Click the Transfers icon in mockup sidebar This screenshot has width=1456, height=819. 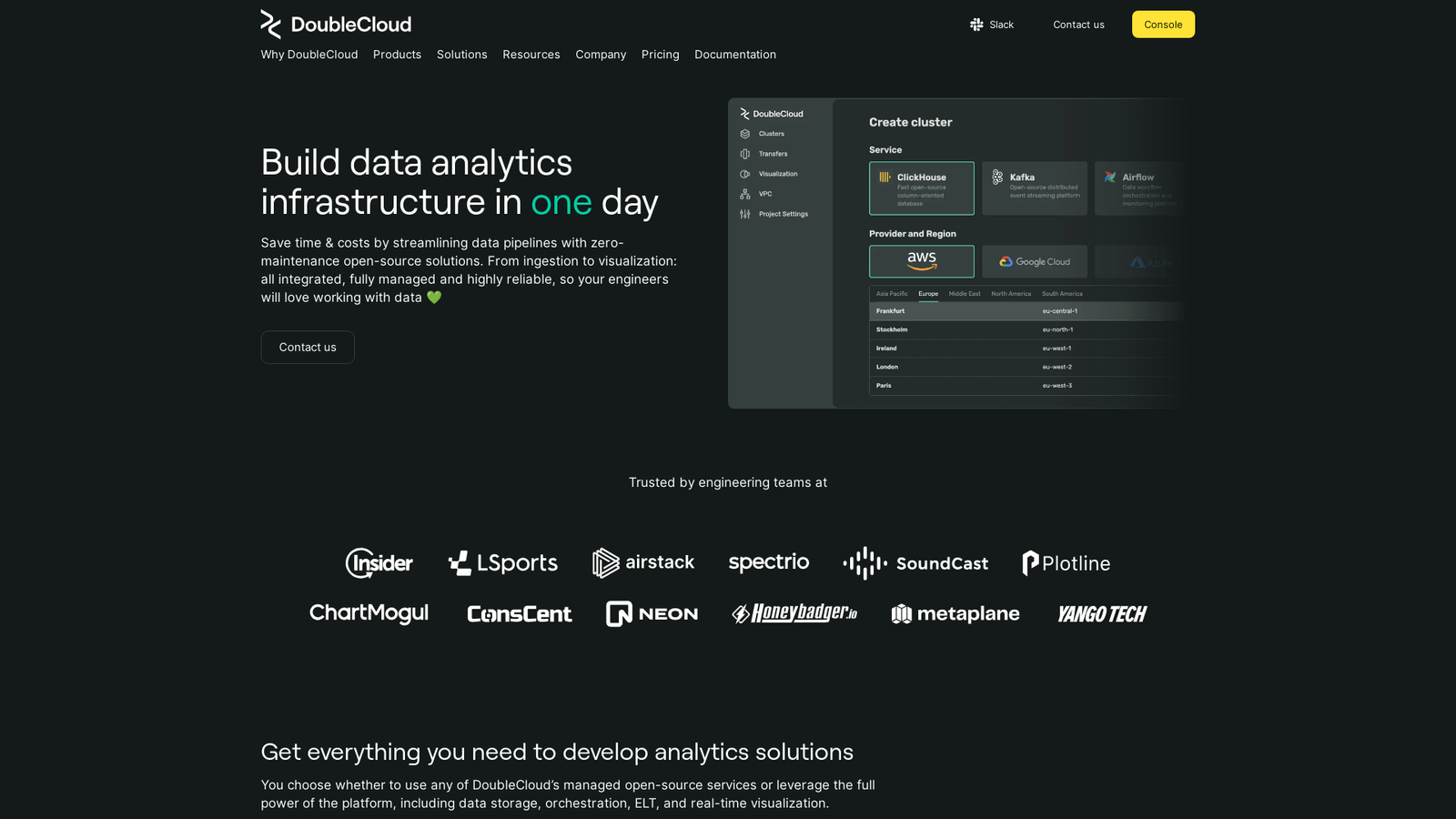pos(745,154)
